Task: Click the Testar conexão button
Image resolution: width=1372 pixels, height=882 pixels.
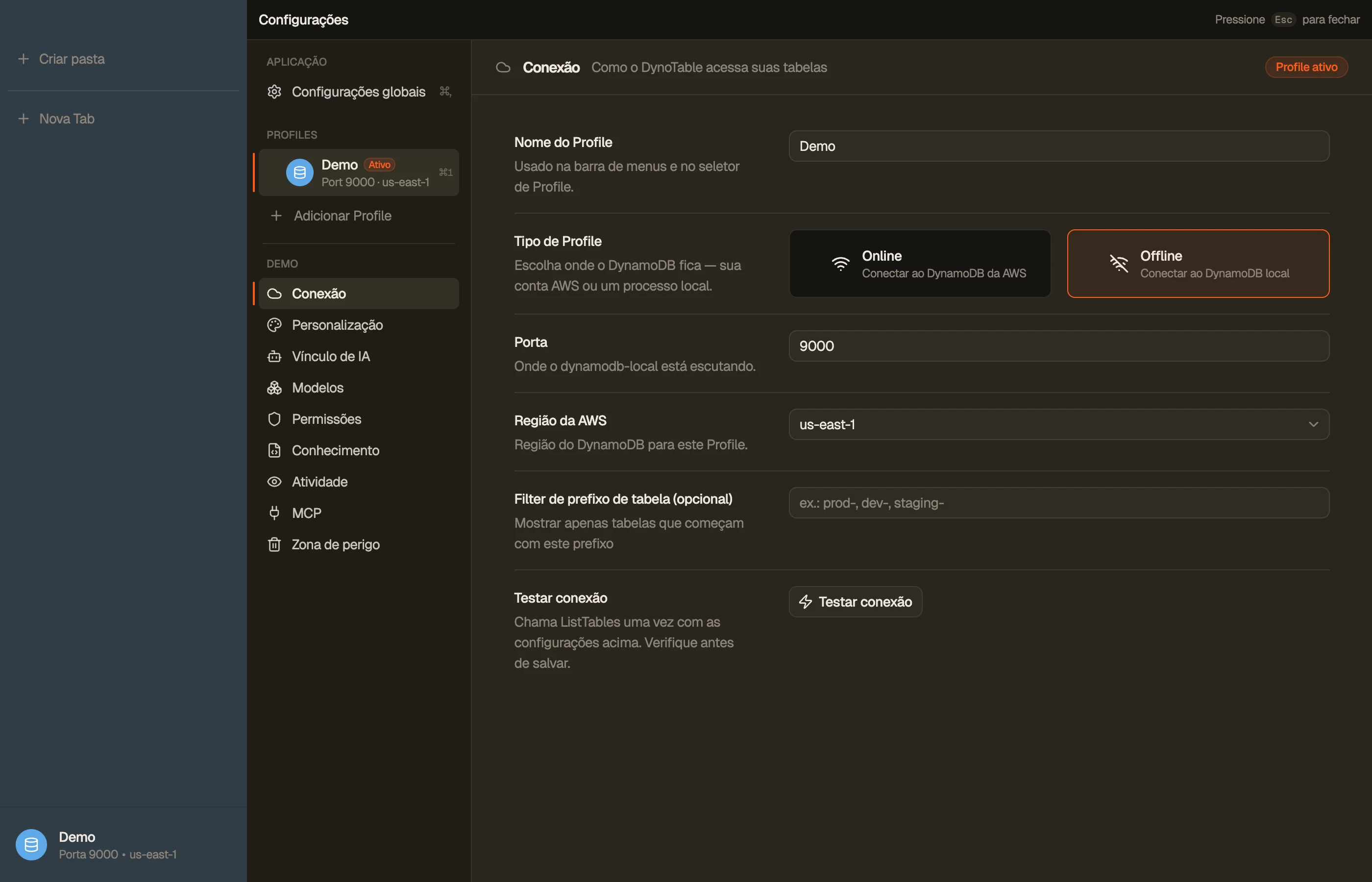Action: [856, 602]
